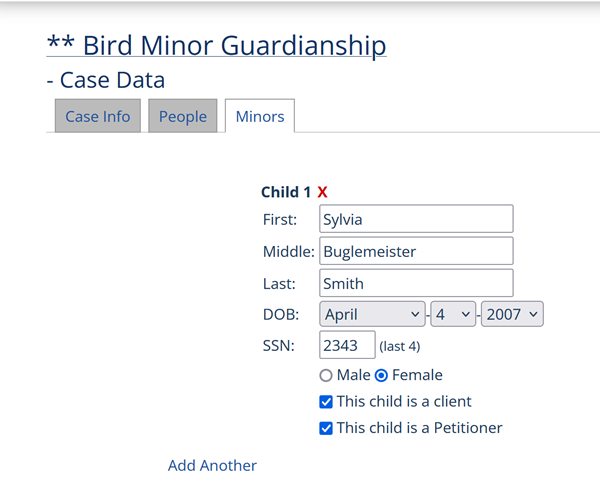This screenshot has width=600, height=493.
Task: Expand the DOB month dropdown showing April
Action: (373, 314)
